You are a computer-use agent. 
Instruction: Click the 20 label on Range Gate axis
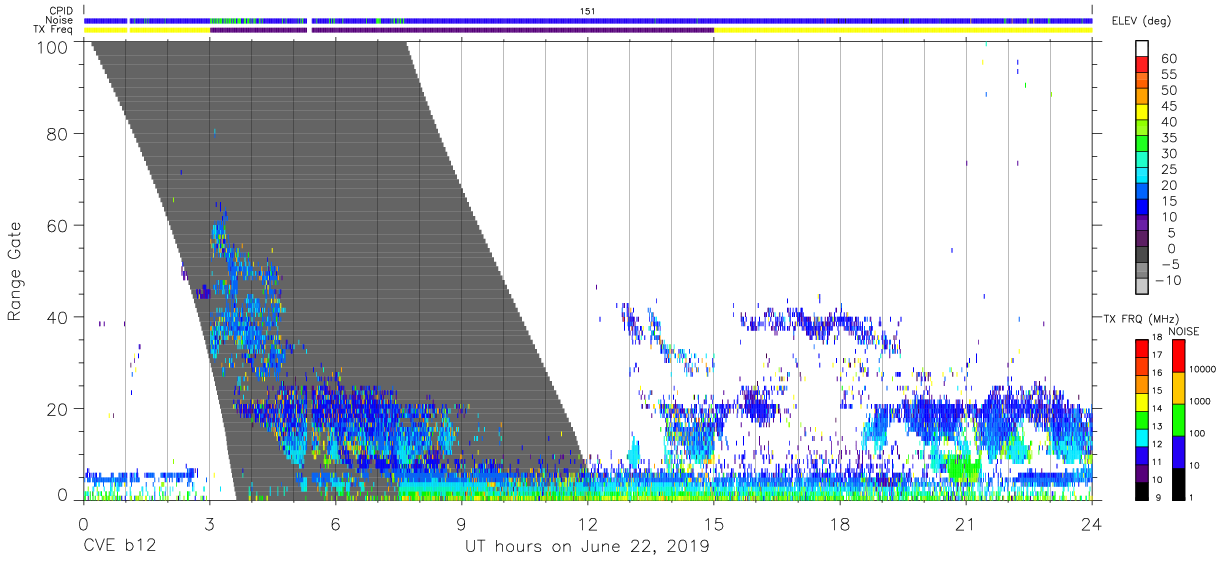coord(58,409)
